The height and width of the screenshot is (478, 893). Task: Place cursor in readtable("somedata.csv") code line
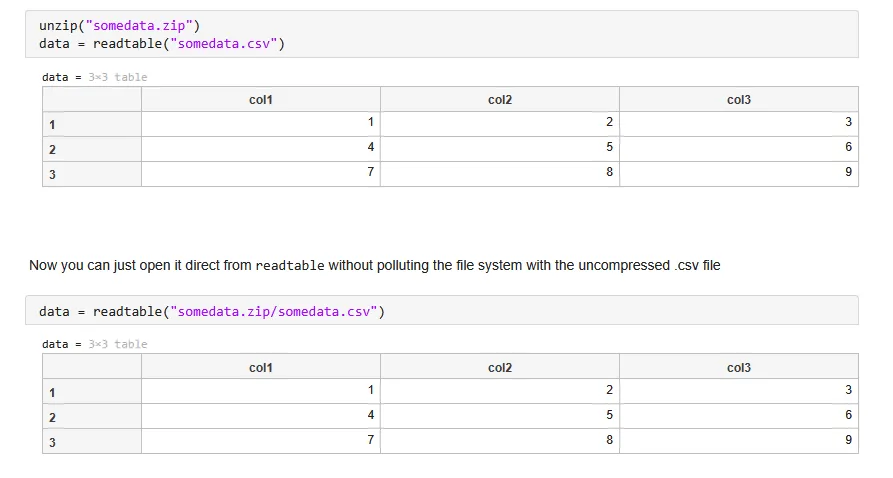pyautogui.click(x=162, y=43)
